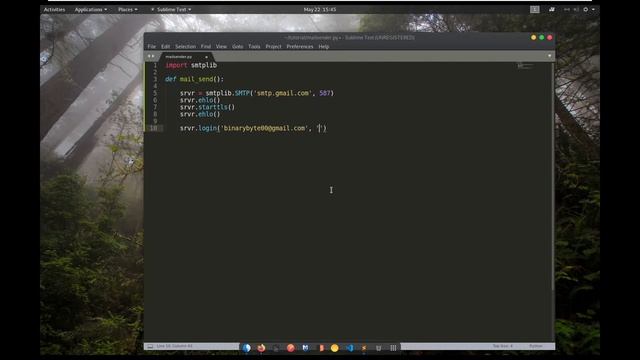The width and height of the screenshot is (640, 360).
Task: Click the Line and Column status text
Action: click(x=174, y=346)
